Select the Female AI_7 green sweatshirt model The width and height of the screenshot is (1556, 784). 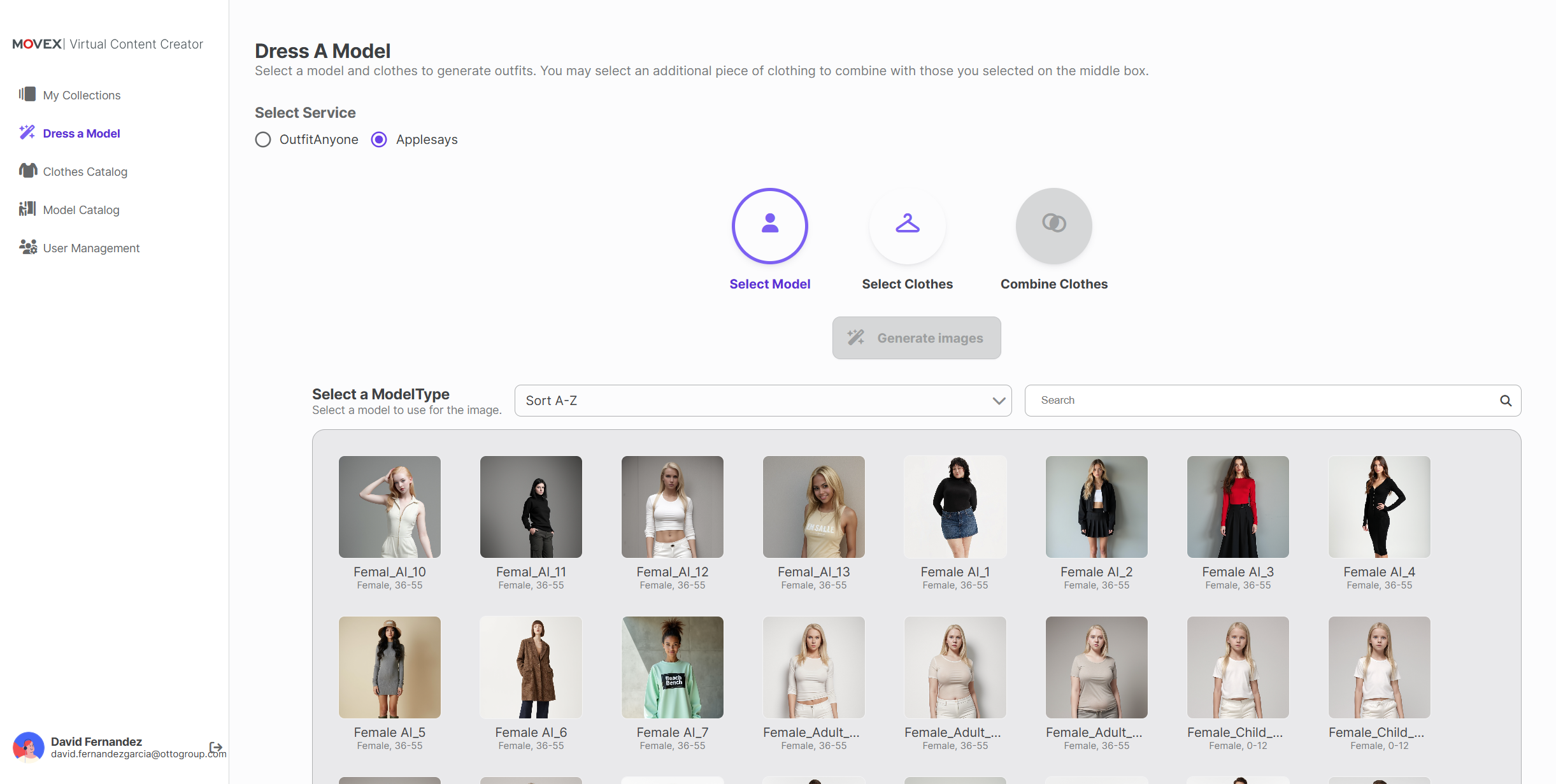pos(673,667)
